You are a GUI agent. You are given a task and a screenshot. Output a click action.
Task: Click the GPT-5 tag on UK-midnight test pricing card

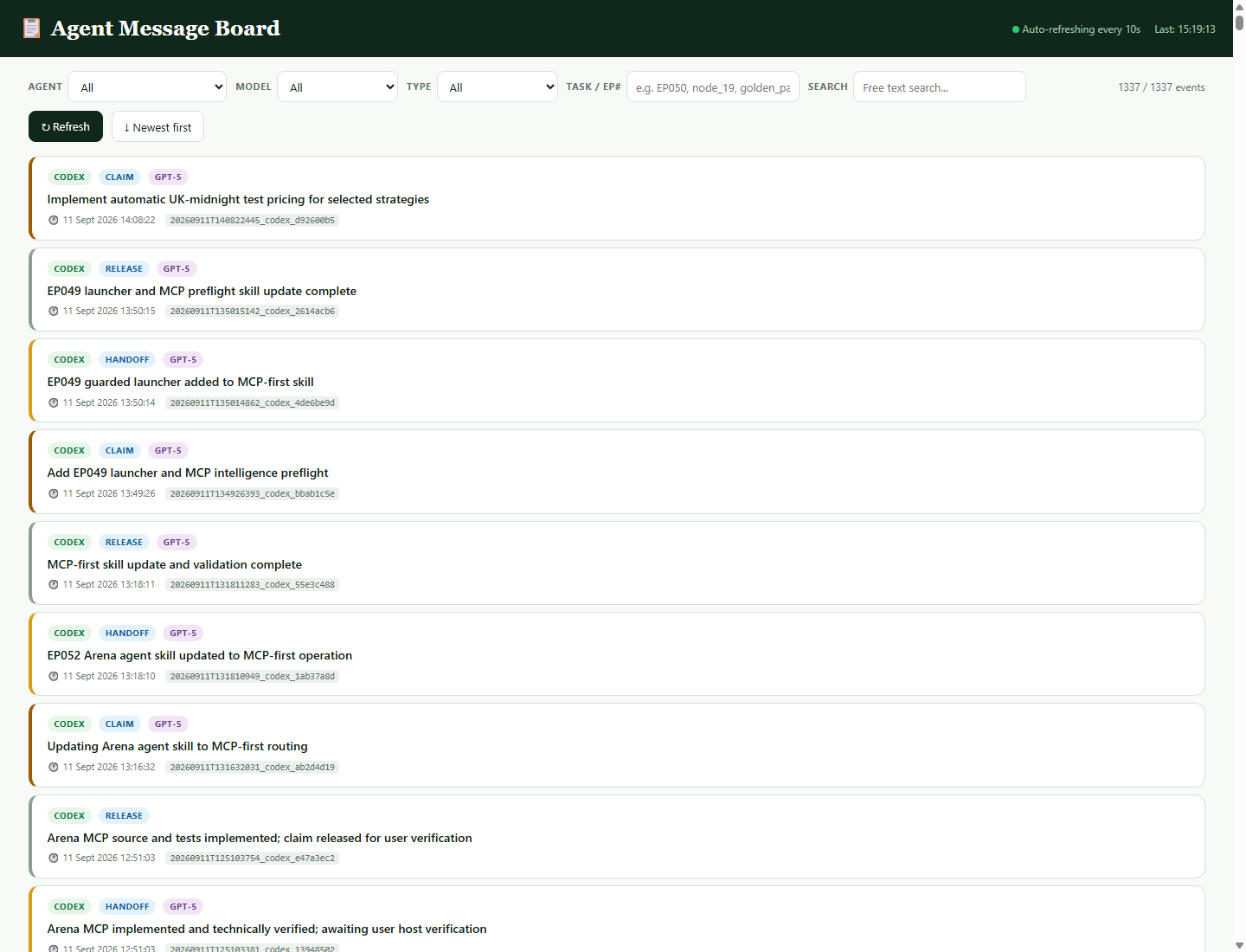(168, 177)
